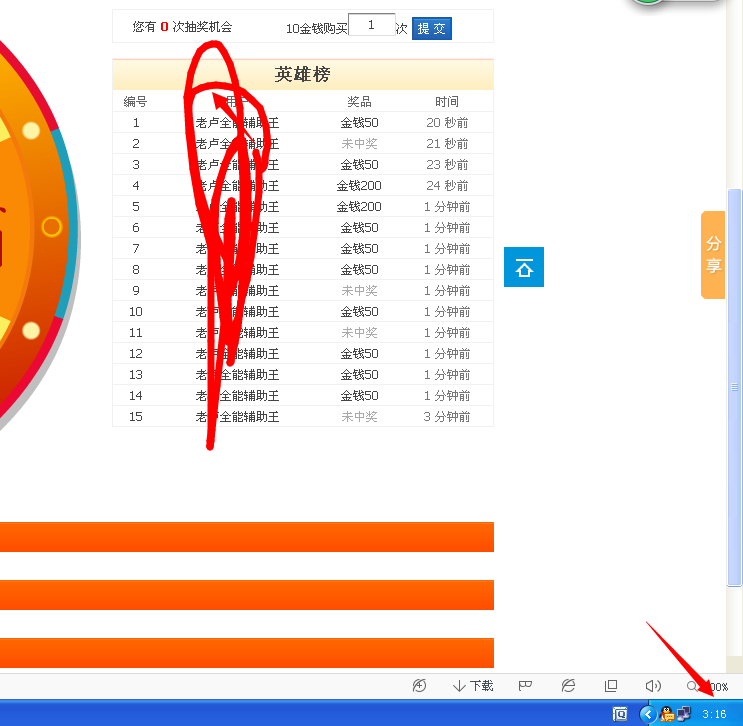The width and height of the screenshot is (743, 726).
Task: Click user 老卢全能辅助王 in row 14
Action: pos(237,396)
